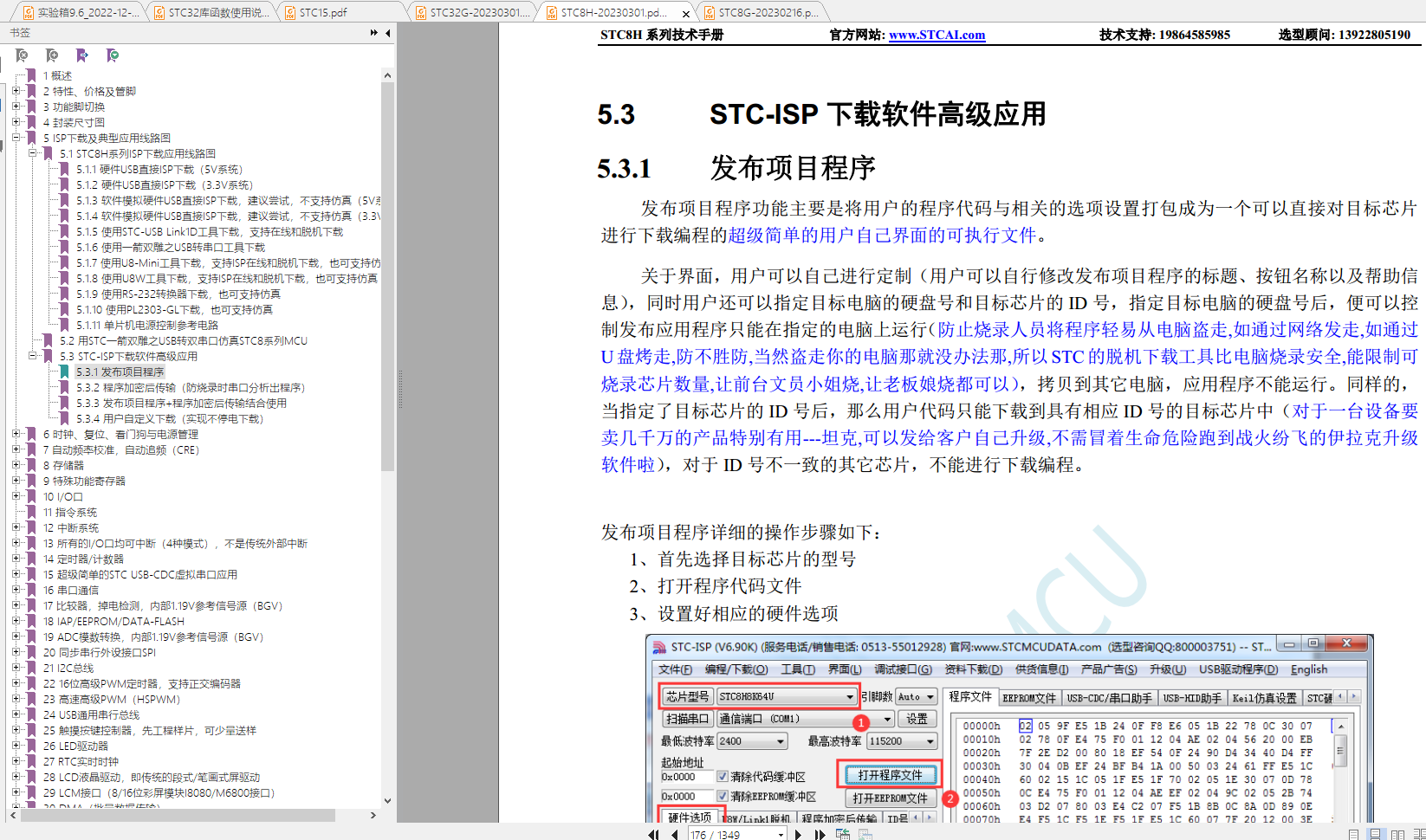The width and height of the screenshot is (1426, 840).
Task: Open bookmark 5.2 用STC一箭双雕之USB转双串口
Action: coord(184,340)
